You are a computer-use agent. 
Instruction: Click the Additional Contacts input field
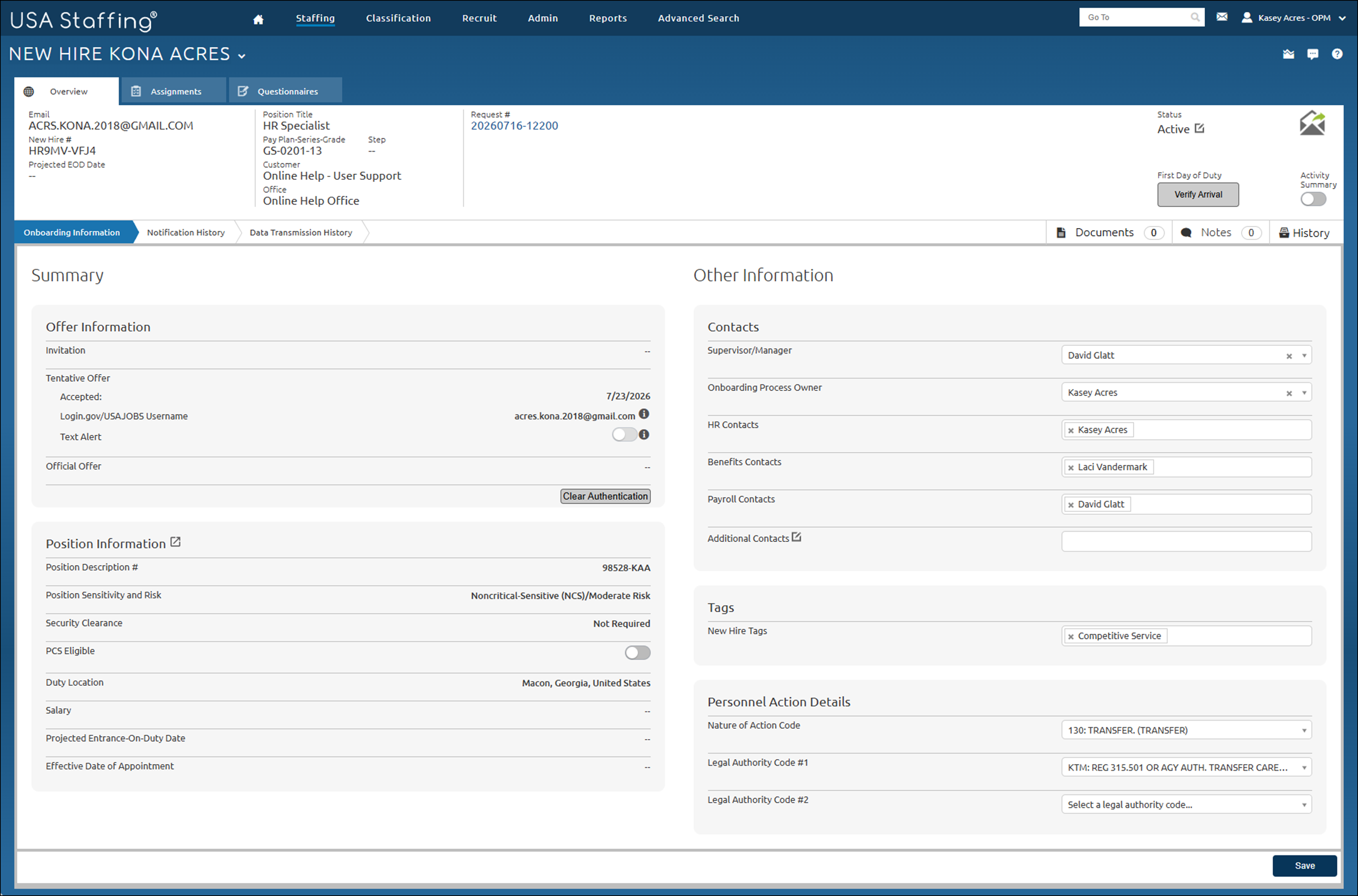point(1186,541)
